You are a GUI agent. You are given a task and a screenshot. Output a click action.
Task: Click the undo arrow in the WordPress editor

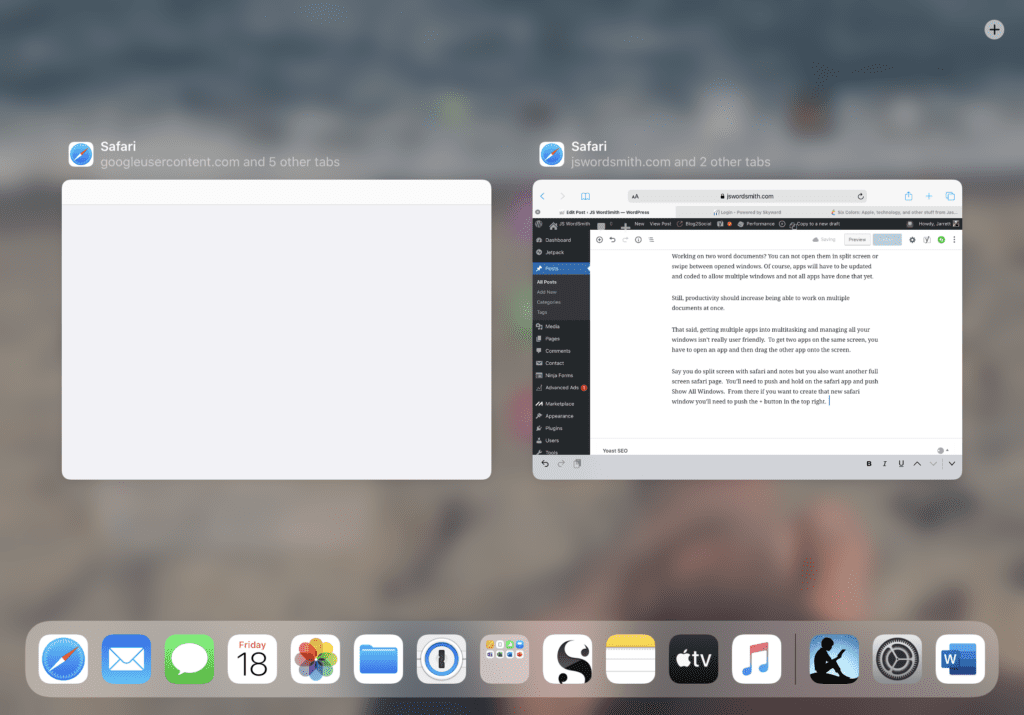pyautogui.click(x=612, y=240)
